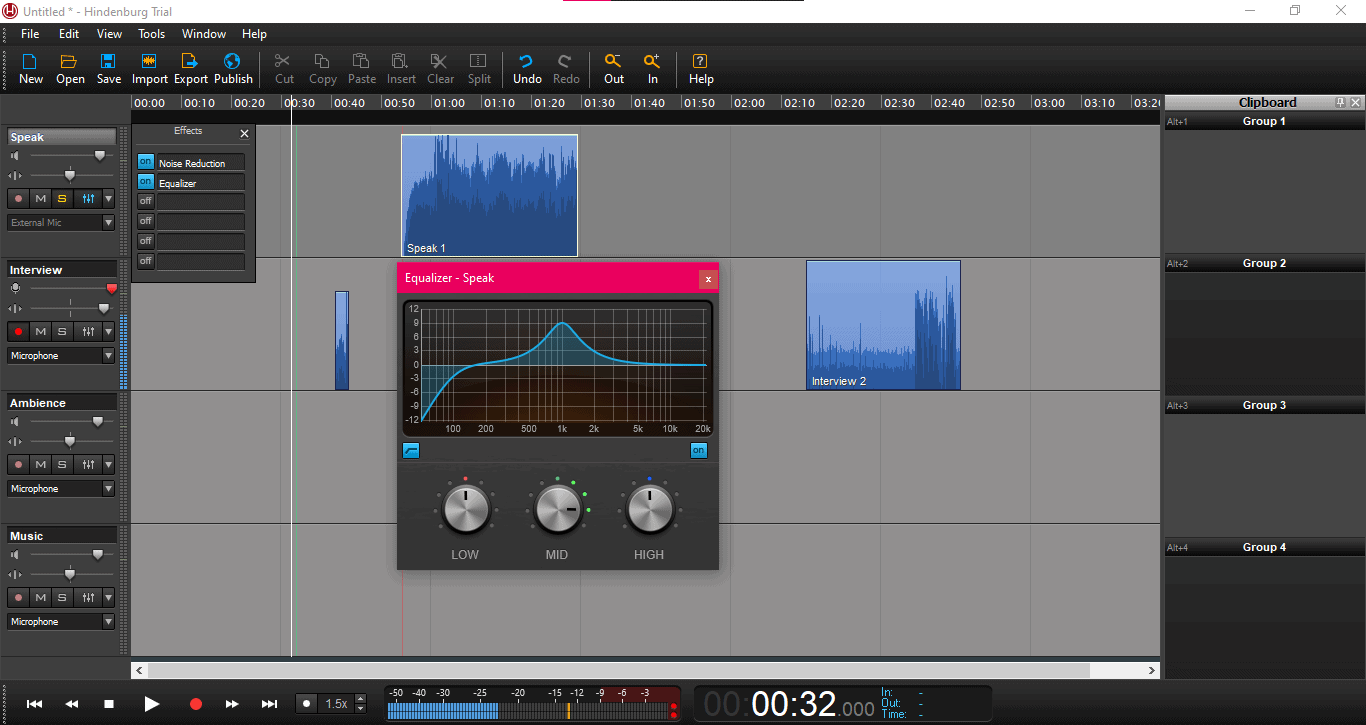
Task: Select the Cut tool in the toolbar
Action: tap(283, 68)
